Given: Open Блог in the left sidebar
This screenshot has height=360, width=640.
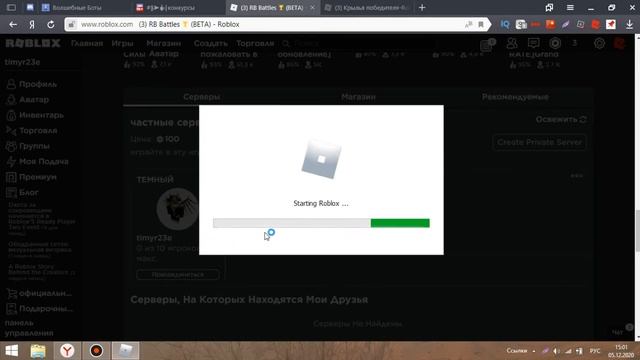Looking at the screenshot, I should pos(22,193).
